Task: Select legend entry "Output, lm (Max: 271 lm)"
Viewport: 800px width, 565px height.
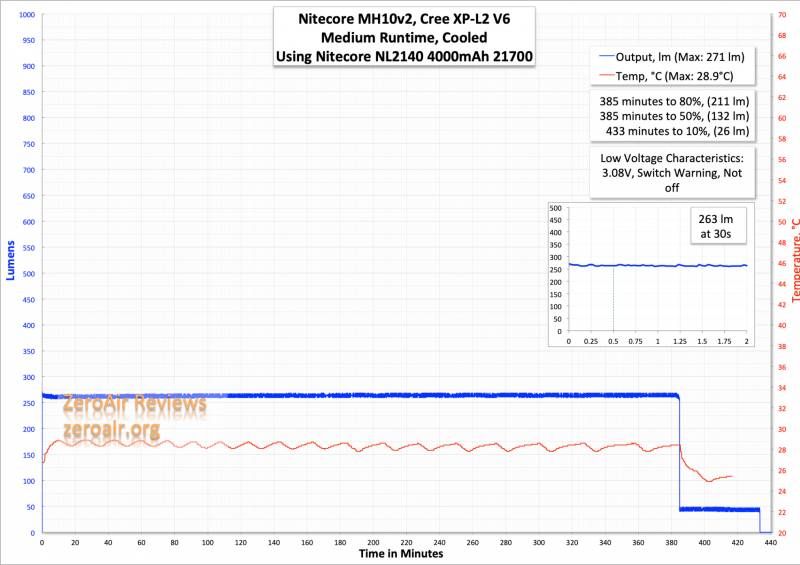Action: (680, 57)
